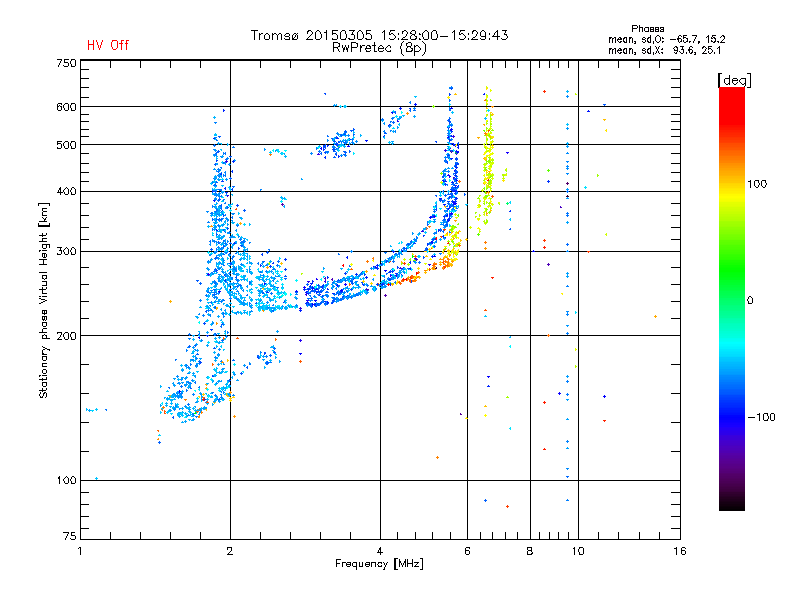Click the '2' frequency tick label

230,551
